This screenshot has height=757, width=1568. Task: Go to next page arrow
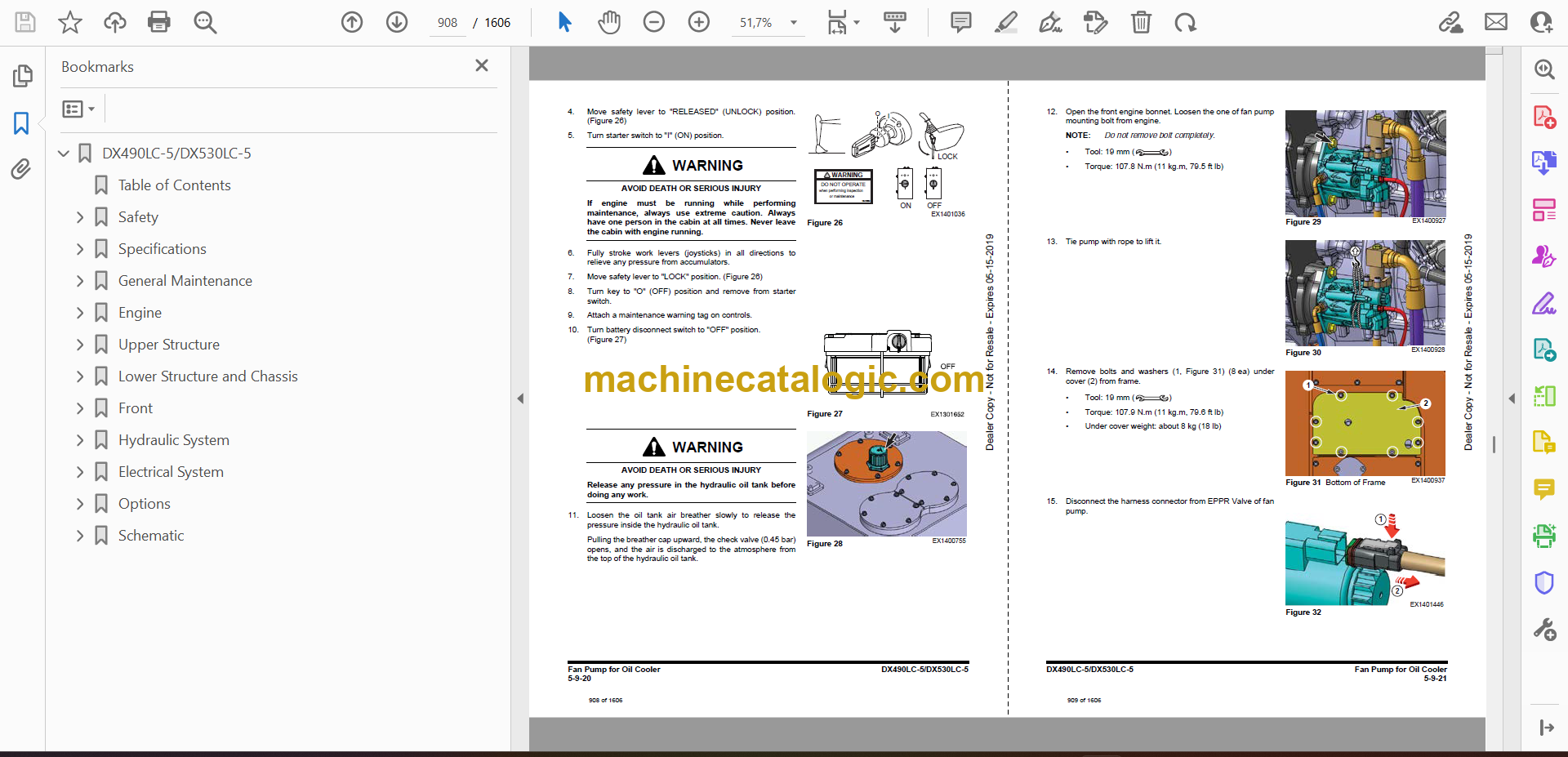(x=397, y=22)
